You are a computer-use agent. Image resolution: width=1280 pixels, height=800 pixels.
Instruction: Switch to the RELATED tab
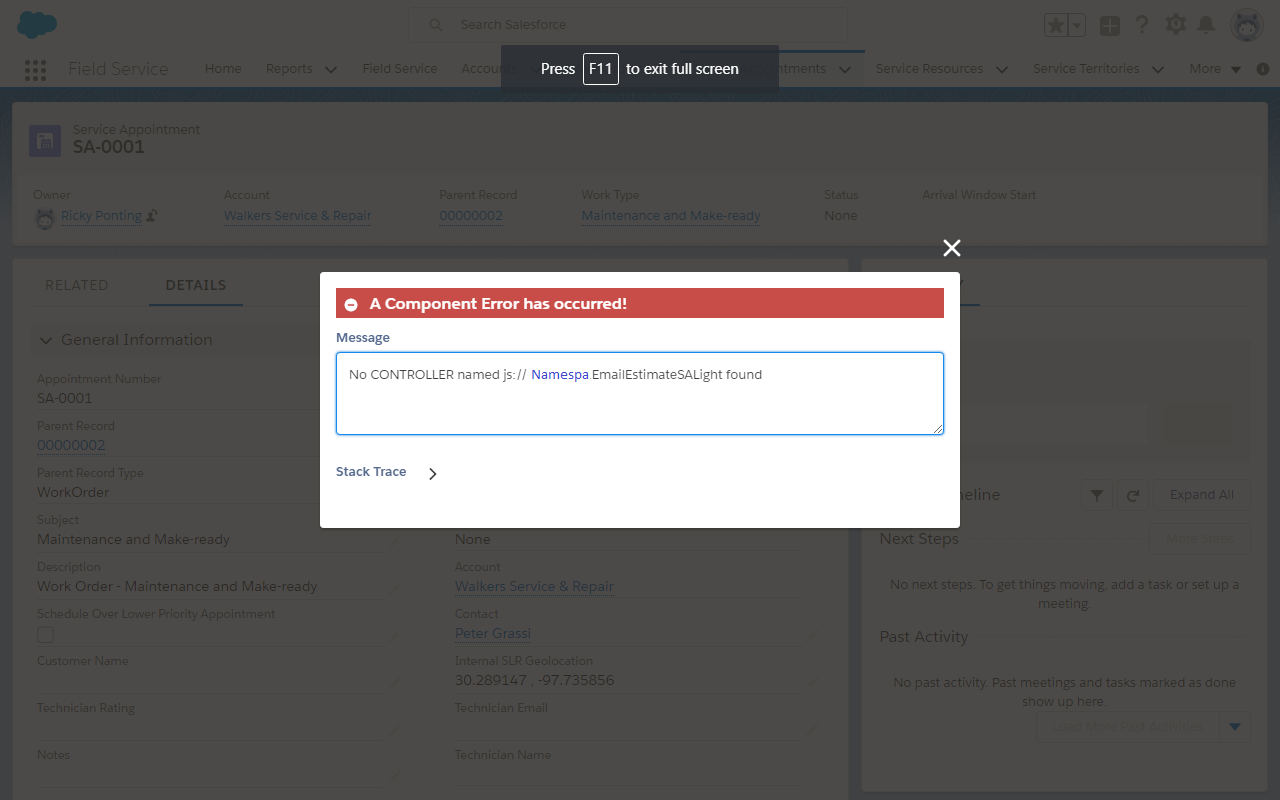click(77, 285)
